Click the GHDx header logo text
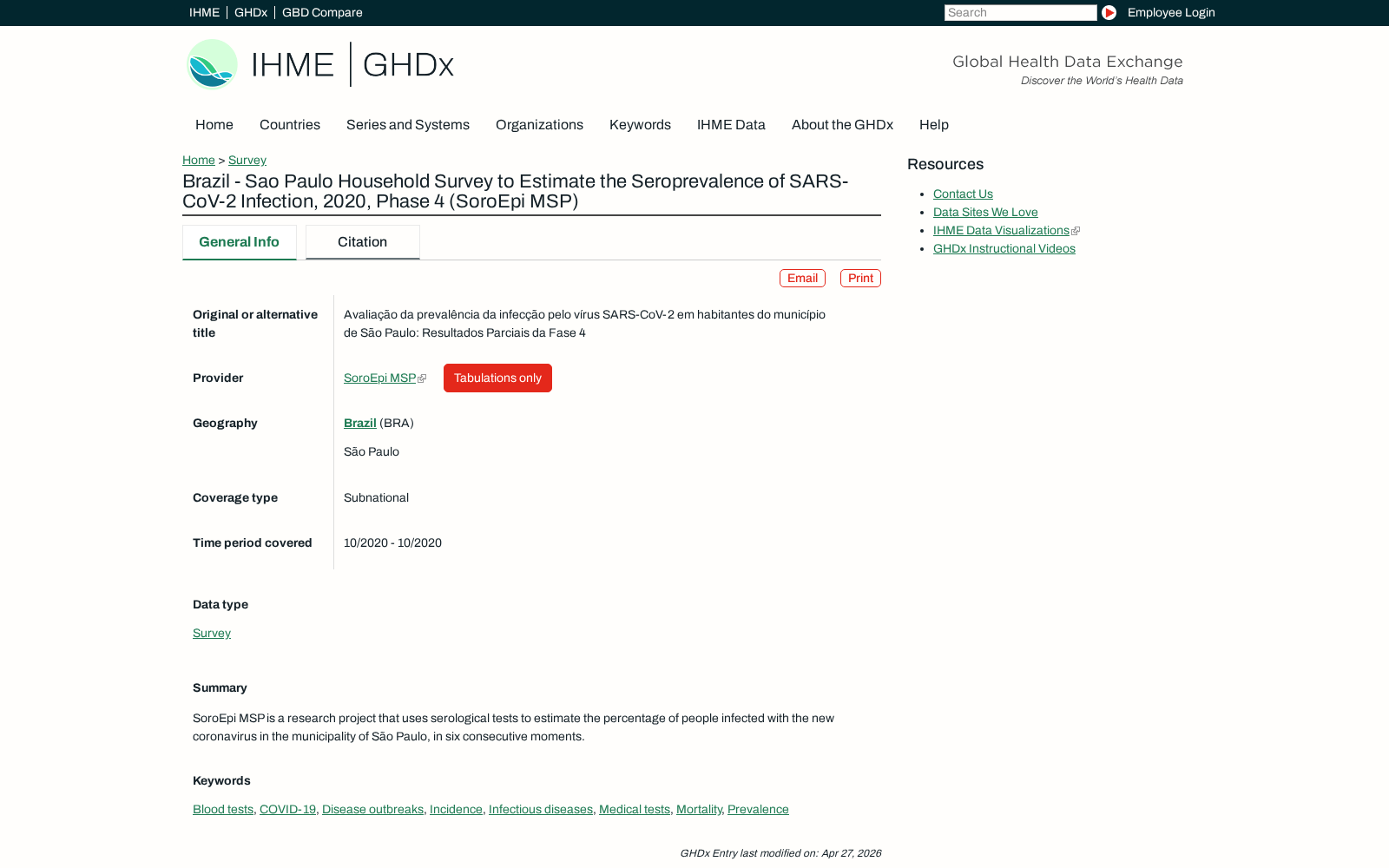Screen dimensions: 1389x868 pyautogui.click(x=408, y=65)
